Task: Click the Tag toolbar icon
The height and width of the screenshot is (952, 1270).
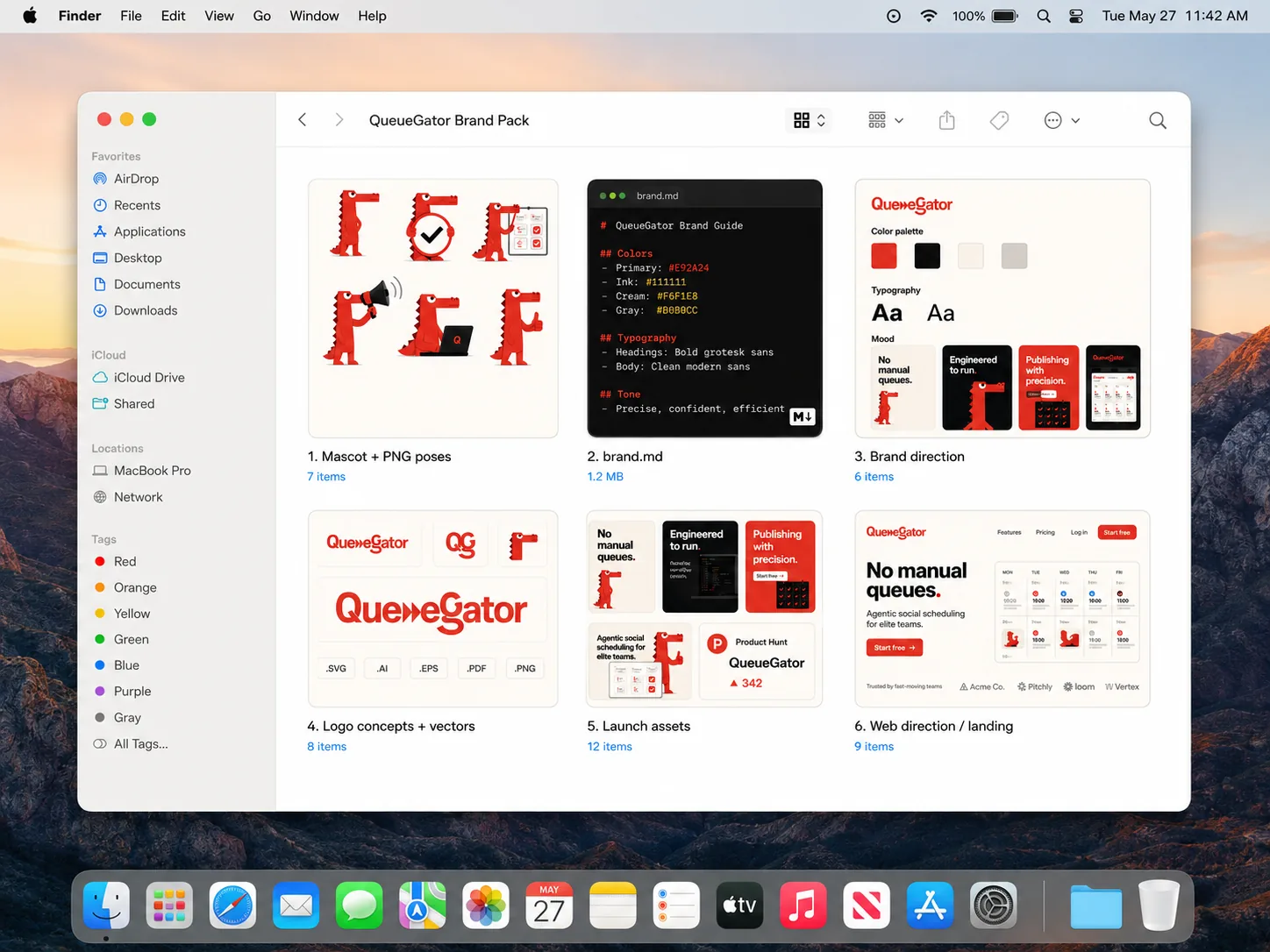Action: pyautogui.click(x=999, y=120)
